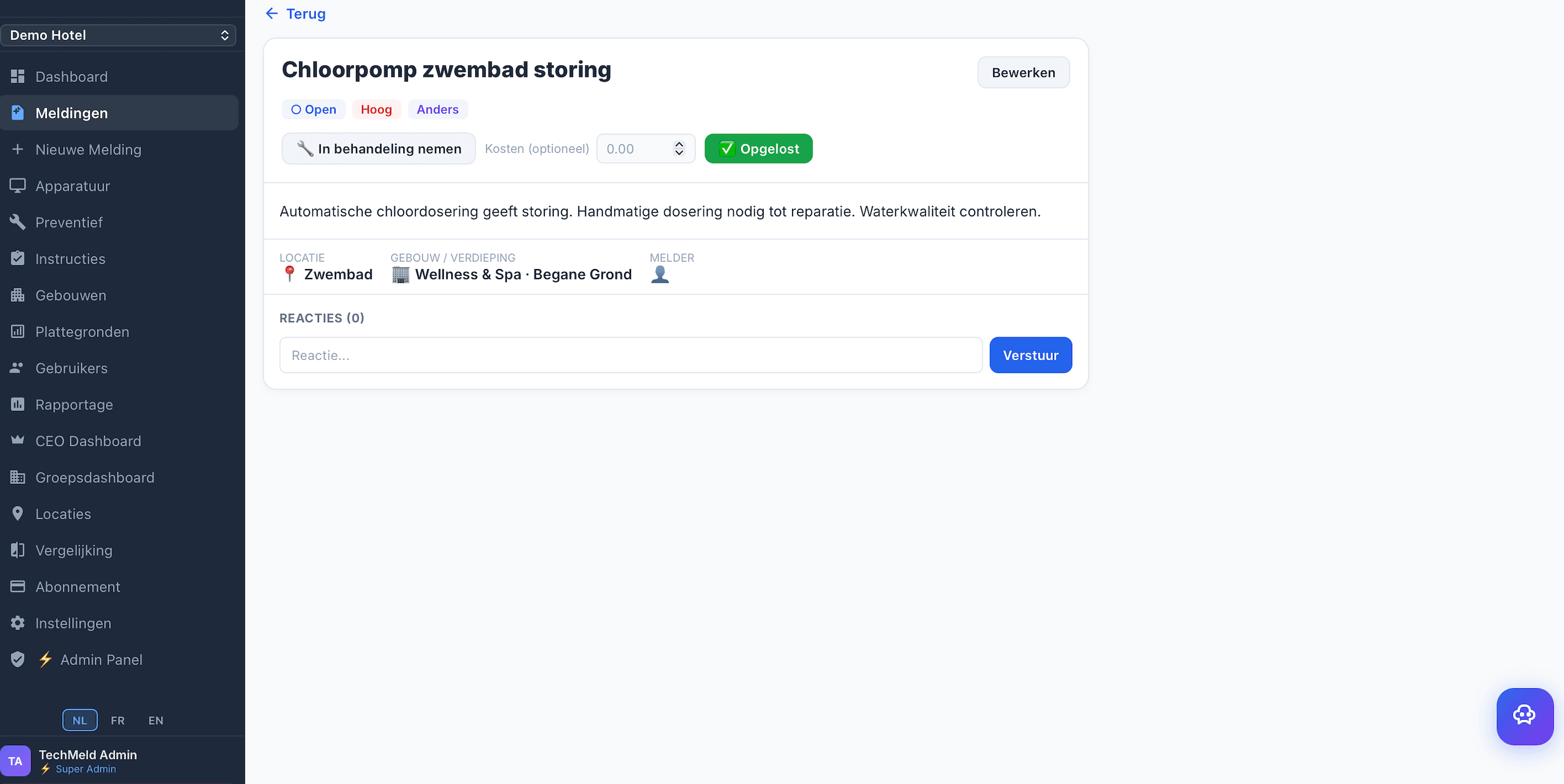This screenshot has width=1564, height=784.
Task: Click the Bewerken button
Action: [1022, 73]
